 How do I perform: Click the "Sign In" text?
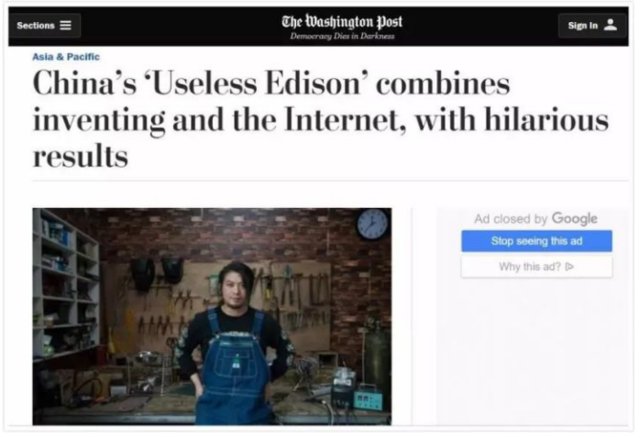tap(582, 25)
